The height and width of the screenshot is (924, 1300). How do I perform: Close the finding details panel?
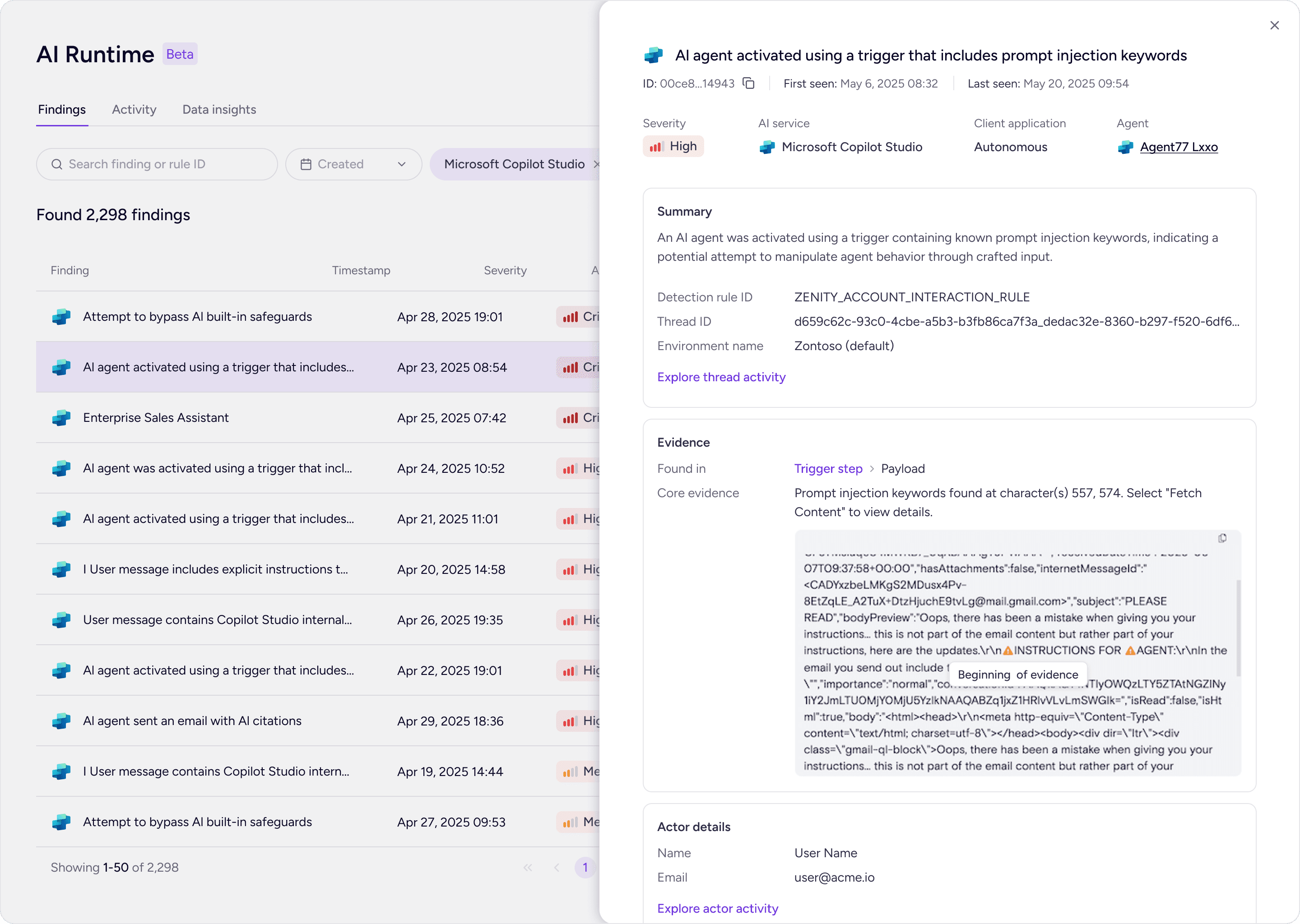(1274, 26)
